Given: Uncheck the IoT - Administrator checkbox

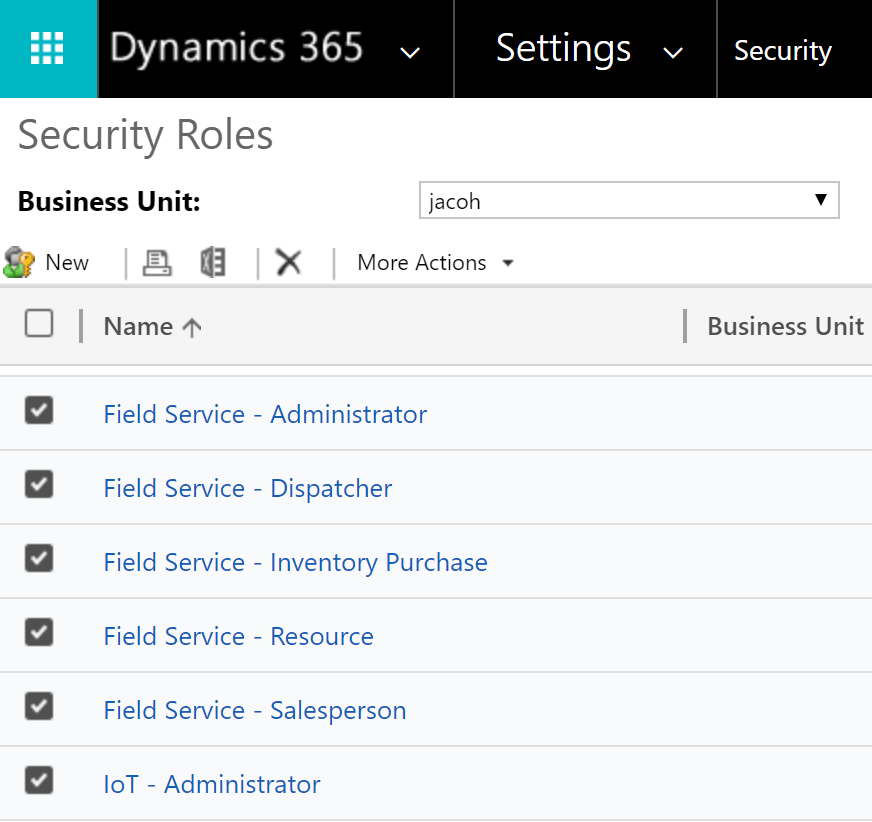Looking at the screenshot, I should (39, 781).
